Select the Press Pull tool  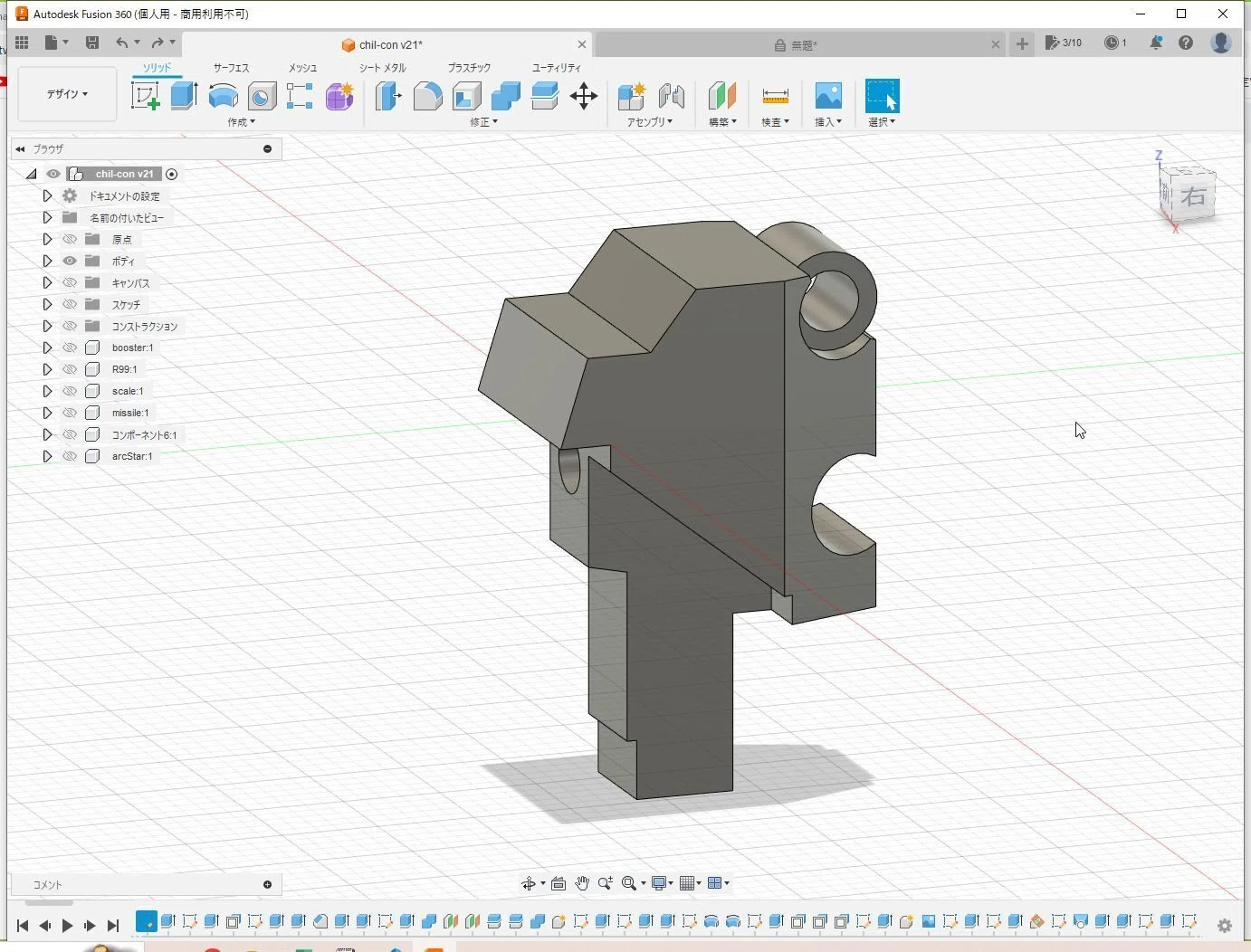coord(388,96)
